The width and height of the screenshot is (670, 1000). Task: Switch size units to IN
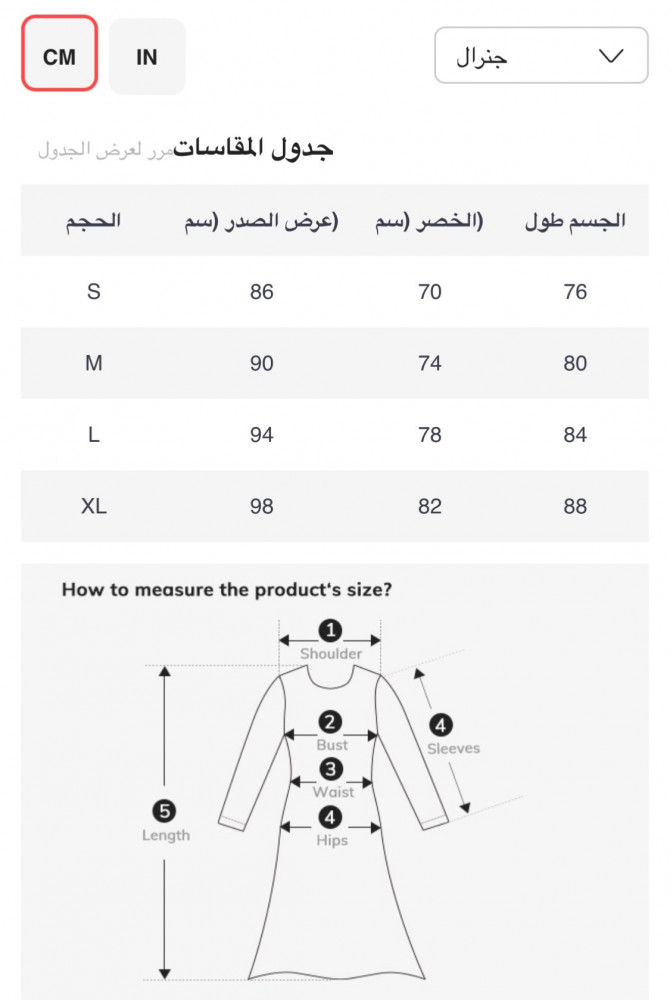(147, 56)
